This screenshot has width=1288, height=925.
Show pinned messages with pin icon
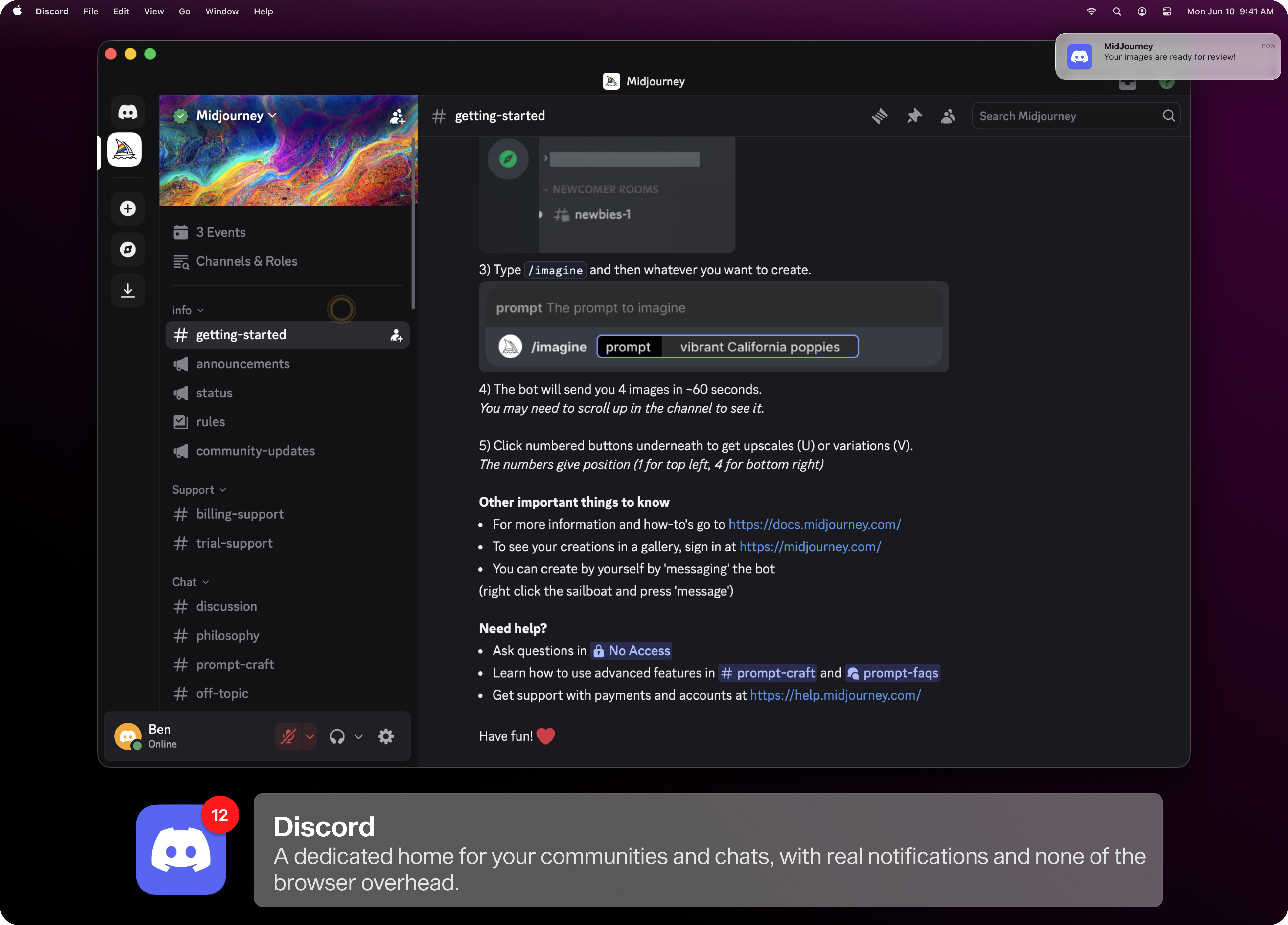pyautogui.click(x=914, y=116)
